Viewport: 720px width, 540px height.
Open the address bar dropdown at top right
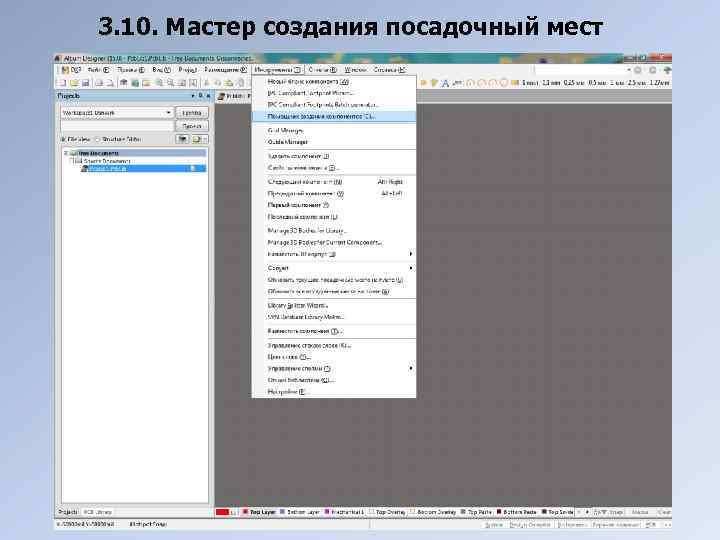[x=629, y=70]
